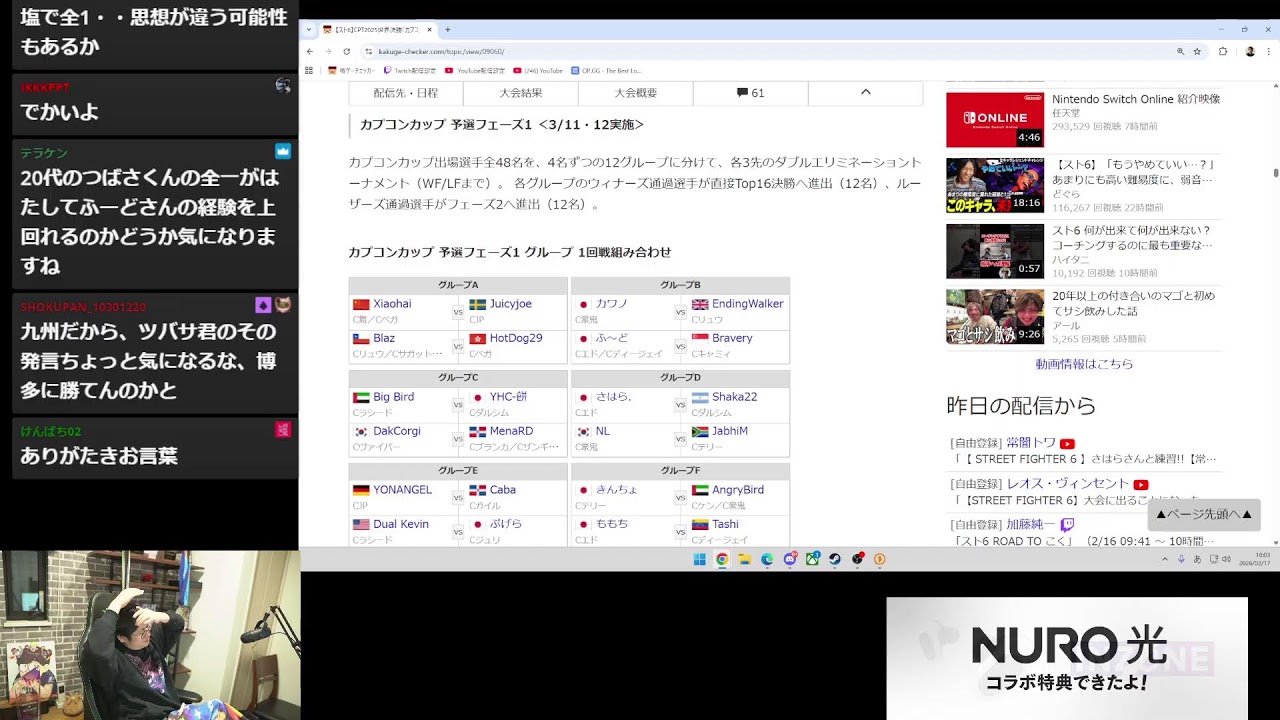Click player HotDog29 in Group A
This screenshot has height=720, width=1280.
coord(516,338)
